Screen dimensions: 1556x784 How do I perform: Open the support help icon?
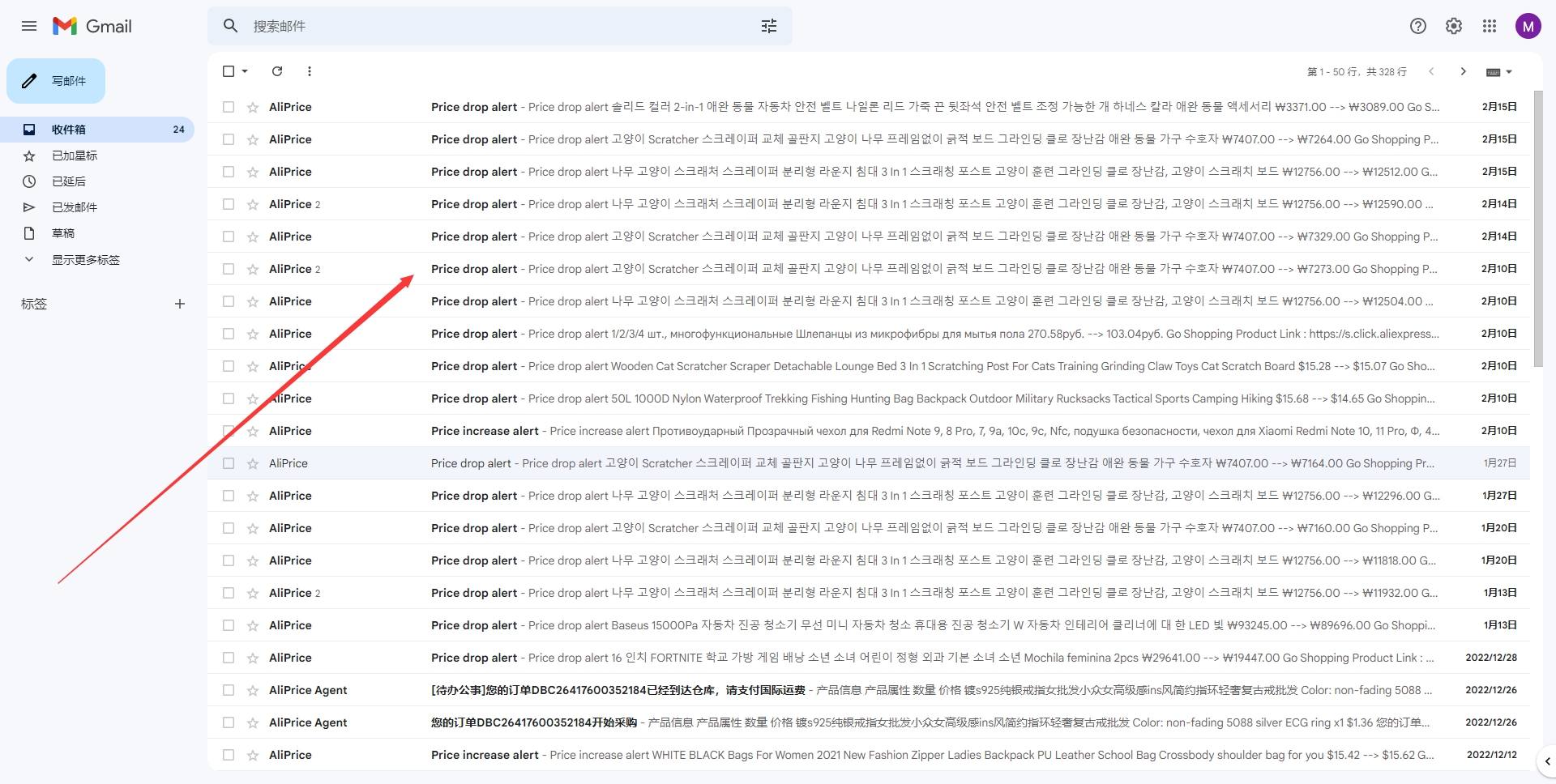(1418, 26)
